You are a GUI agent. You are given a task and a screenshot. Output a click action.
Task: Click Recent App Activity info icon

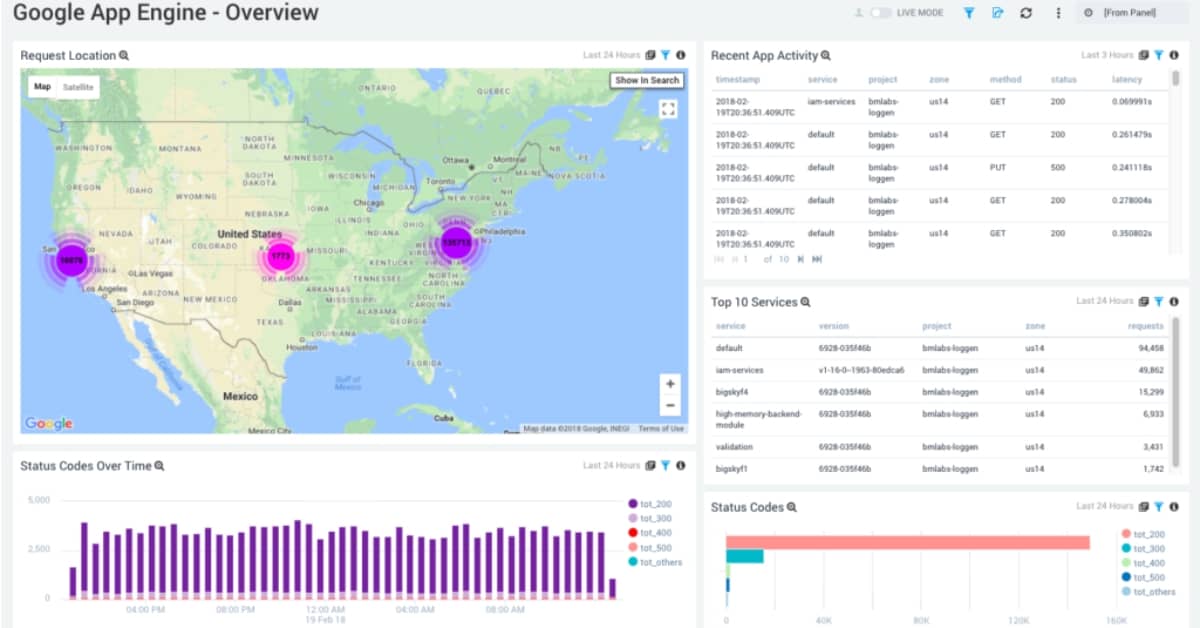point(1174,56)
